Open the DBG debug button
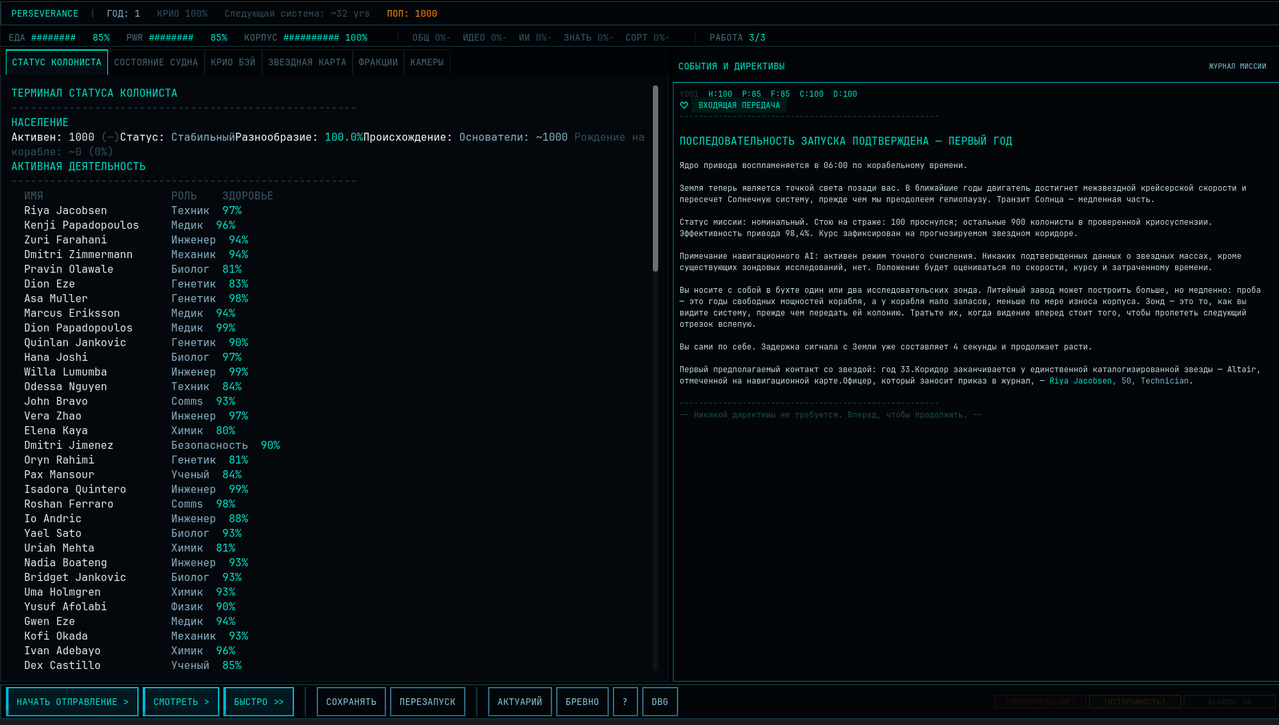Viewport: 1279px width, 725px height. click(x=660, y=702)
